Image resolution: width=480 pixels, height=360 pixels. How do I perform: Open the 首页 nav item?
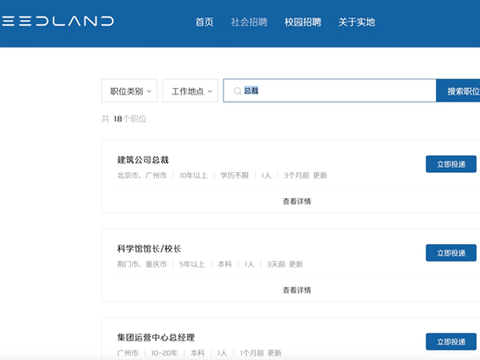[x=204, y=22]
